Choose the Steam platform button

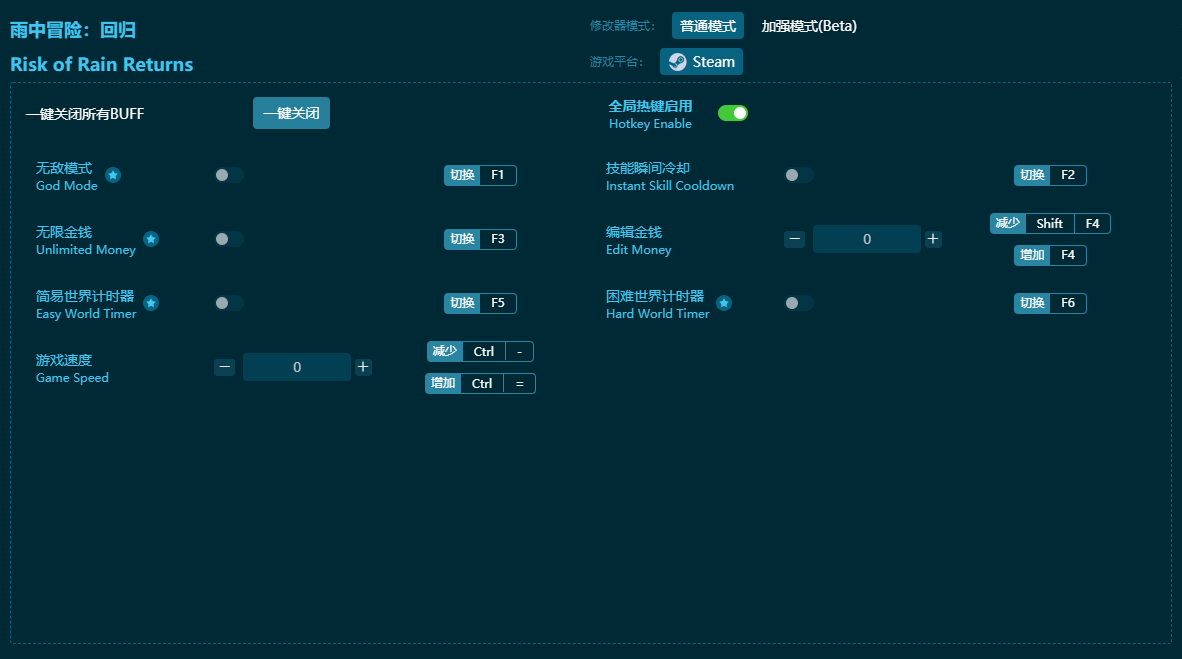701,62
